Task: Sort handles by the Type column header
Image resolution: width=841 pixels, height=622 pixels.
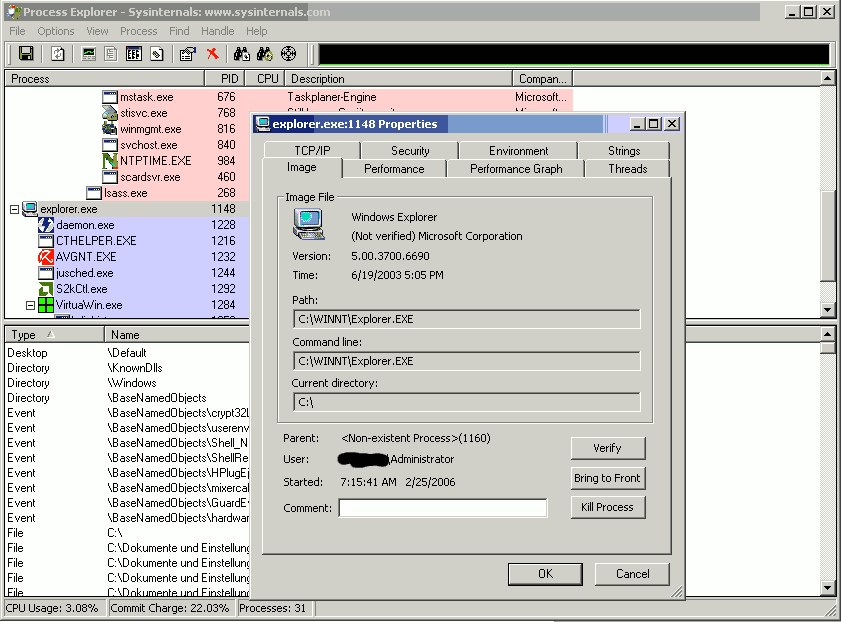Action: (x=55, y=335)
